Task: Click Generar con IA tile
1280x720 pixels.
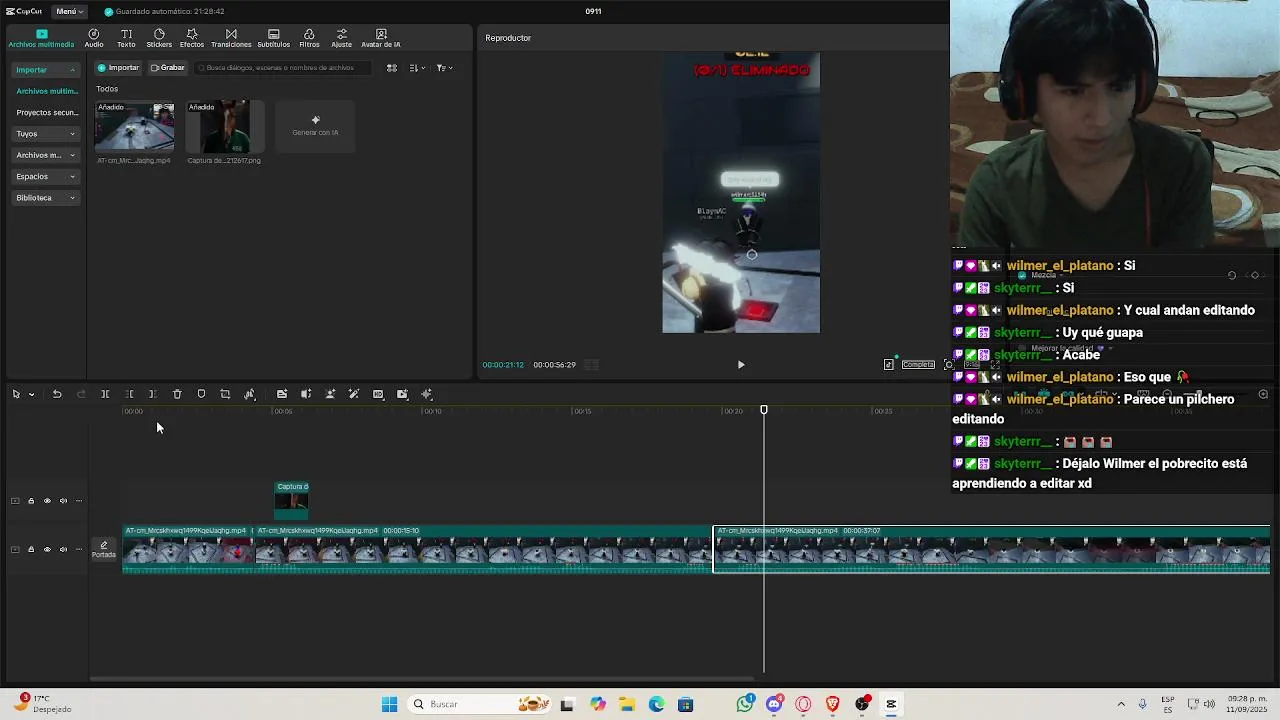Action: [315, 125]
